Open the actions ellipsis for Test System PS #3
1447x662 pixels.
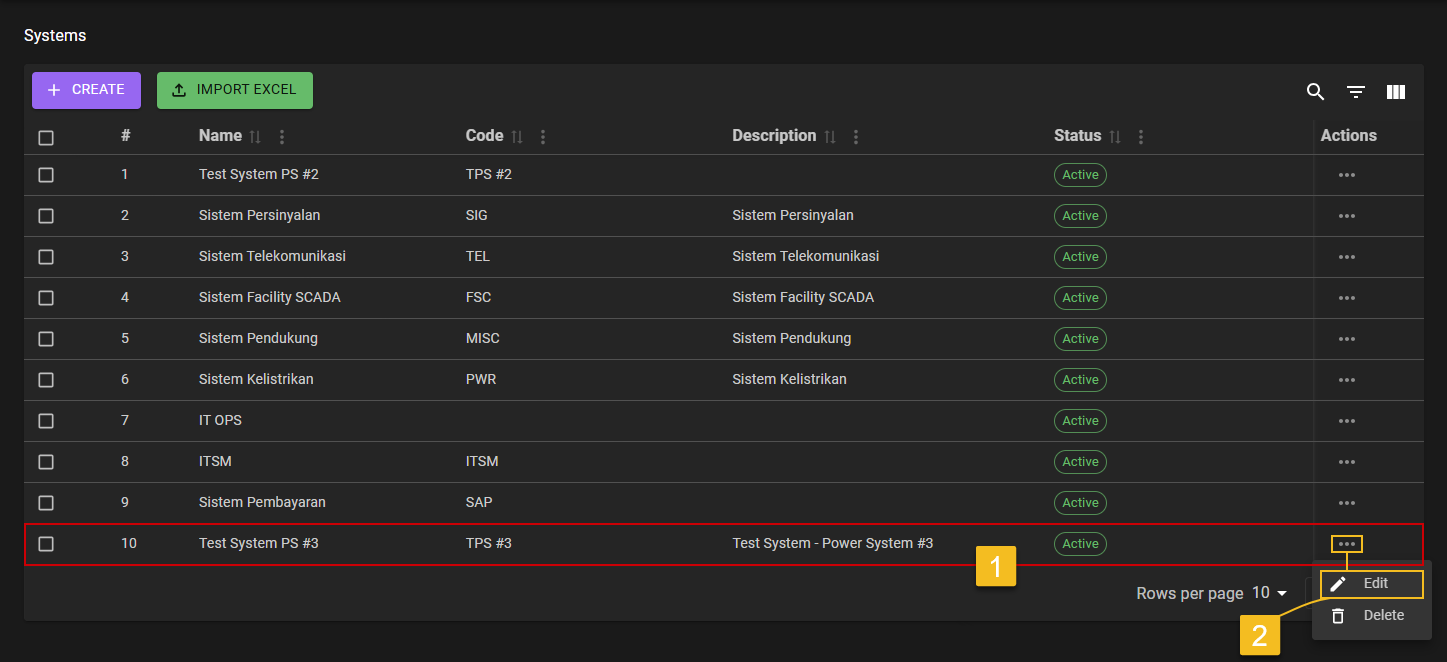pyautogui.click(x=1346, y=543)
